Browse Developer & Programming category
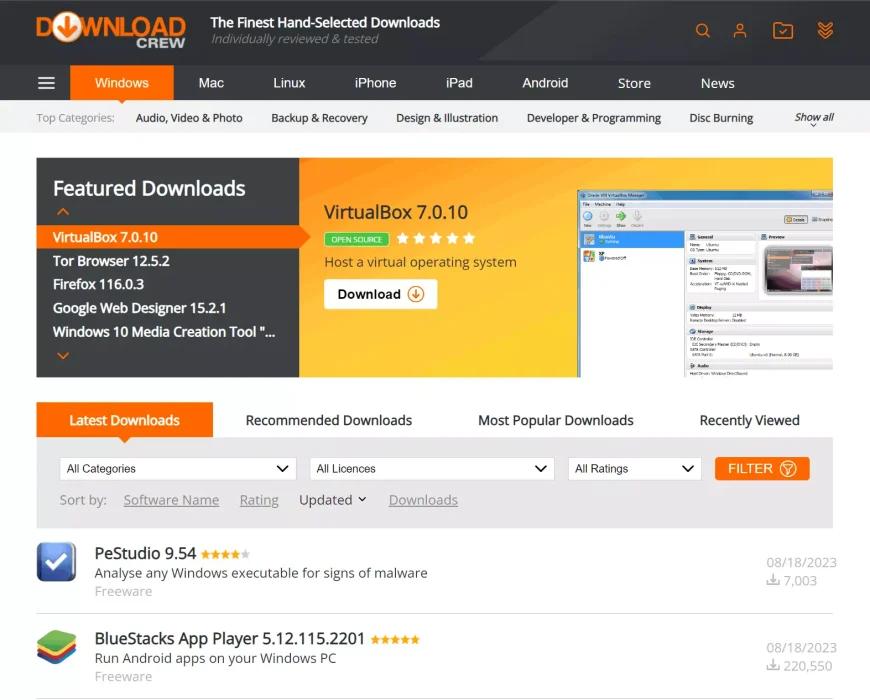 [x=594, y=118]
